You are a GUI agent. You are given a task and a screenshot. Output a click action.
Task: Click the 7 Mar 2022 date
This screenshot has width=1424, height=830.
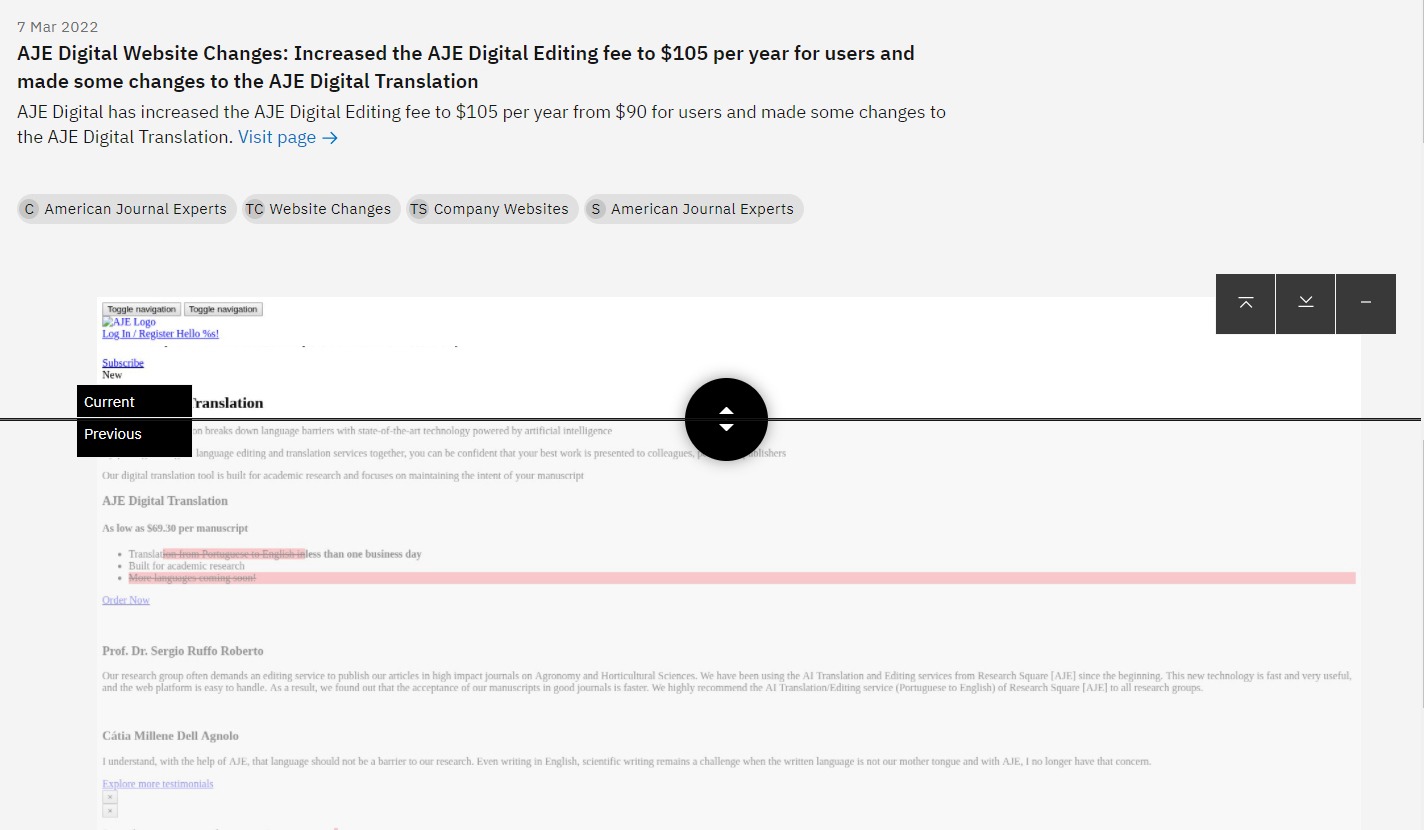point(58,26)
